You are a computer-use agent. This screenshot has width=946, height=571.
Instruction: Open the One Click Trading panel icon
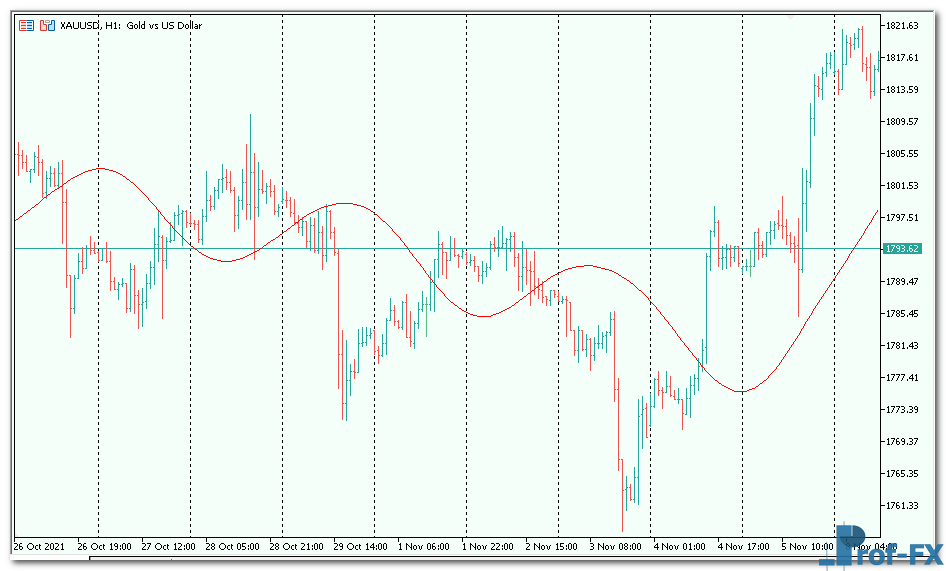[26, 25]
